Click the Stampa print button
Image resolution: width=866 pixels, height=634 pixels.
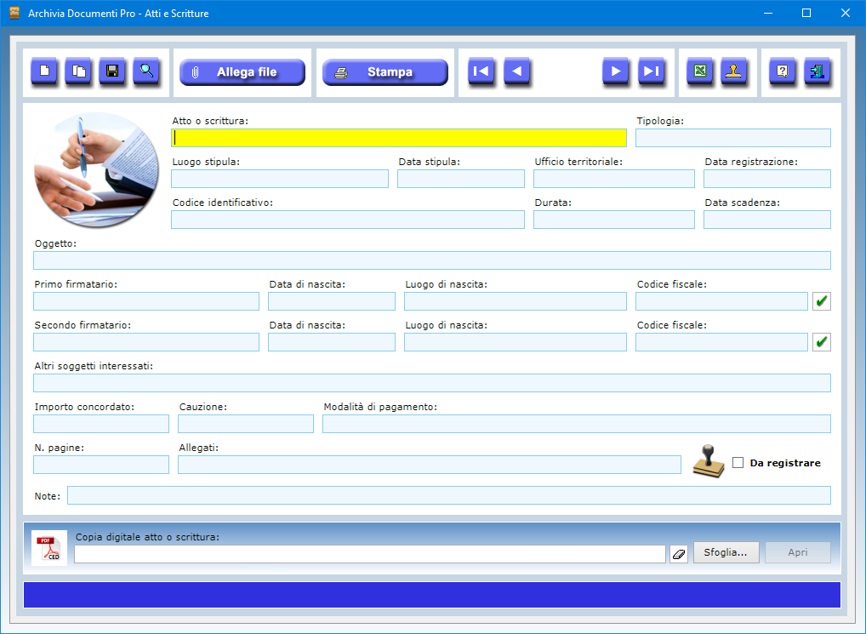tap(385, 72)
